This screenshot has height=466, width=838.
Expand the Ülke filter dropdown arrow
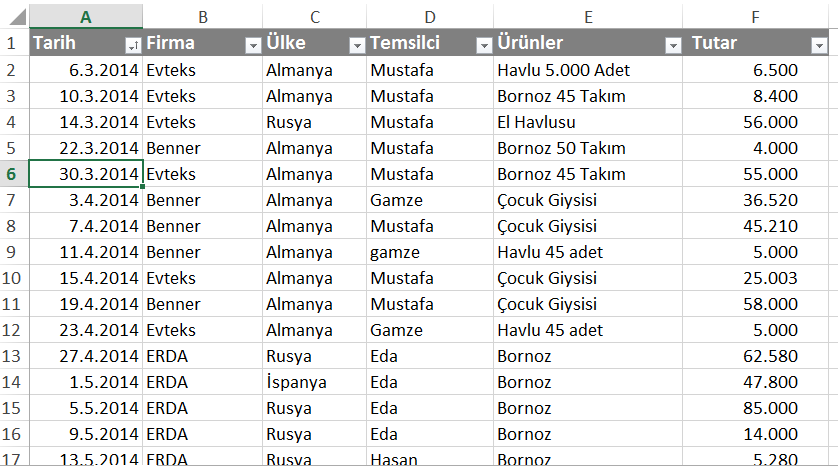pyautogui.click(x=356, y=45)
